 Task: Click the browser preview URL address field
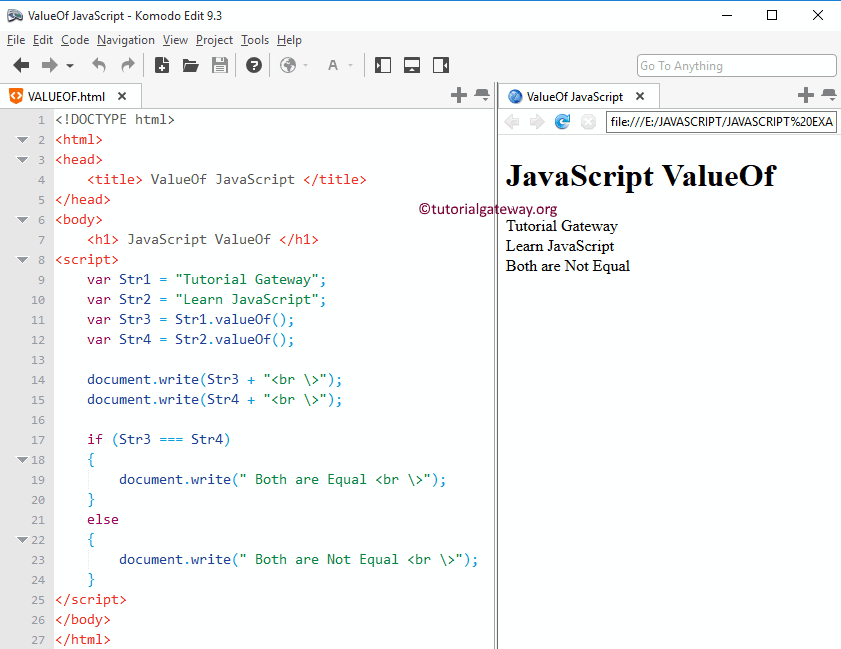pos(720,122)
